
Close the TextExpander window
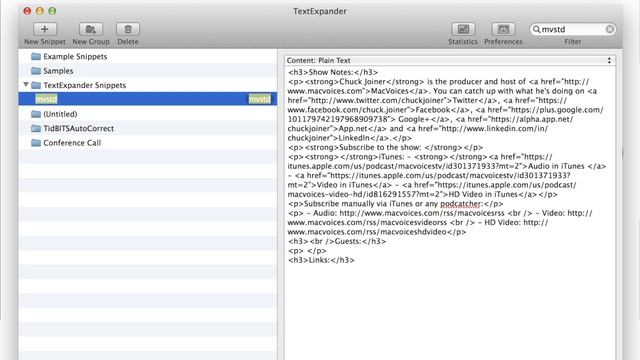(x=27, y=11)
